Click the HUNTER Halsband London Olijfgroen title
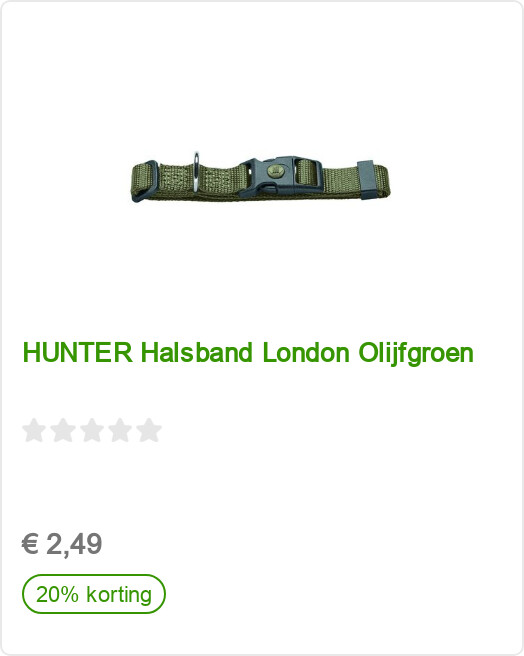 [x=248, y=353]
